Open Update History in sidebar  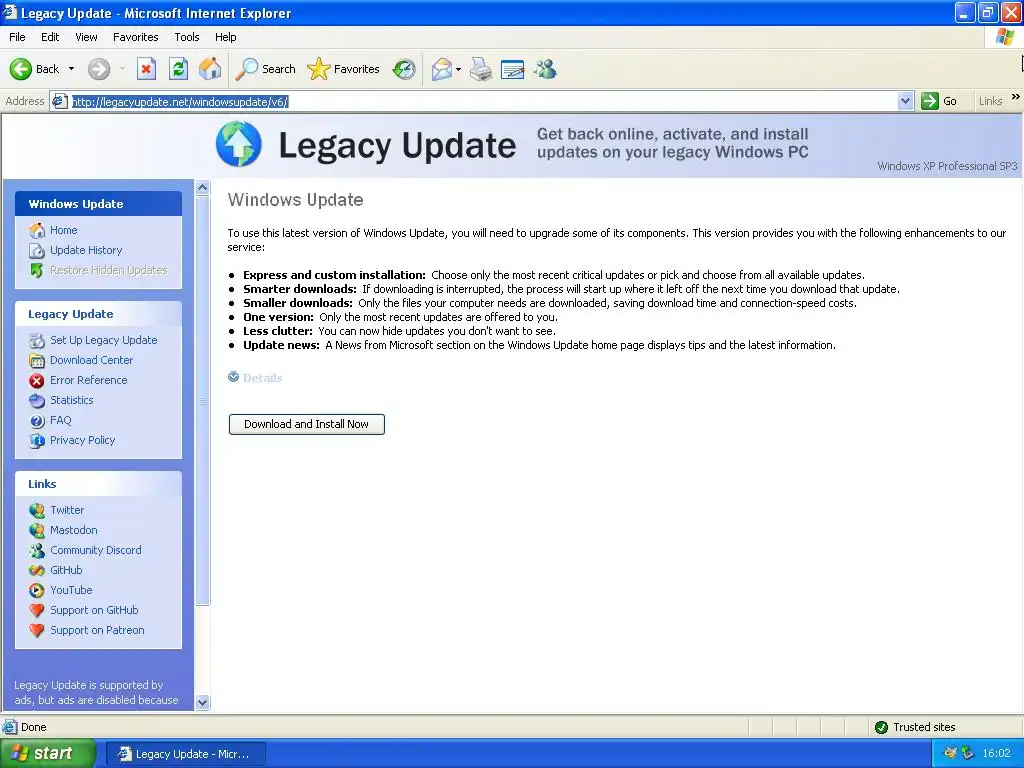coord(86,250)
